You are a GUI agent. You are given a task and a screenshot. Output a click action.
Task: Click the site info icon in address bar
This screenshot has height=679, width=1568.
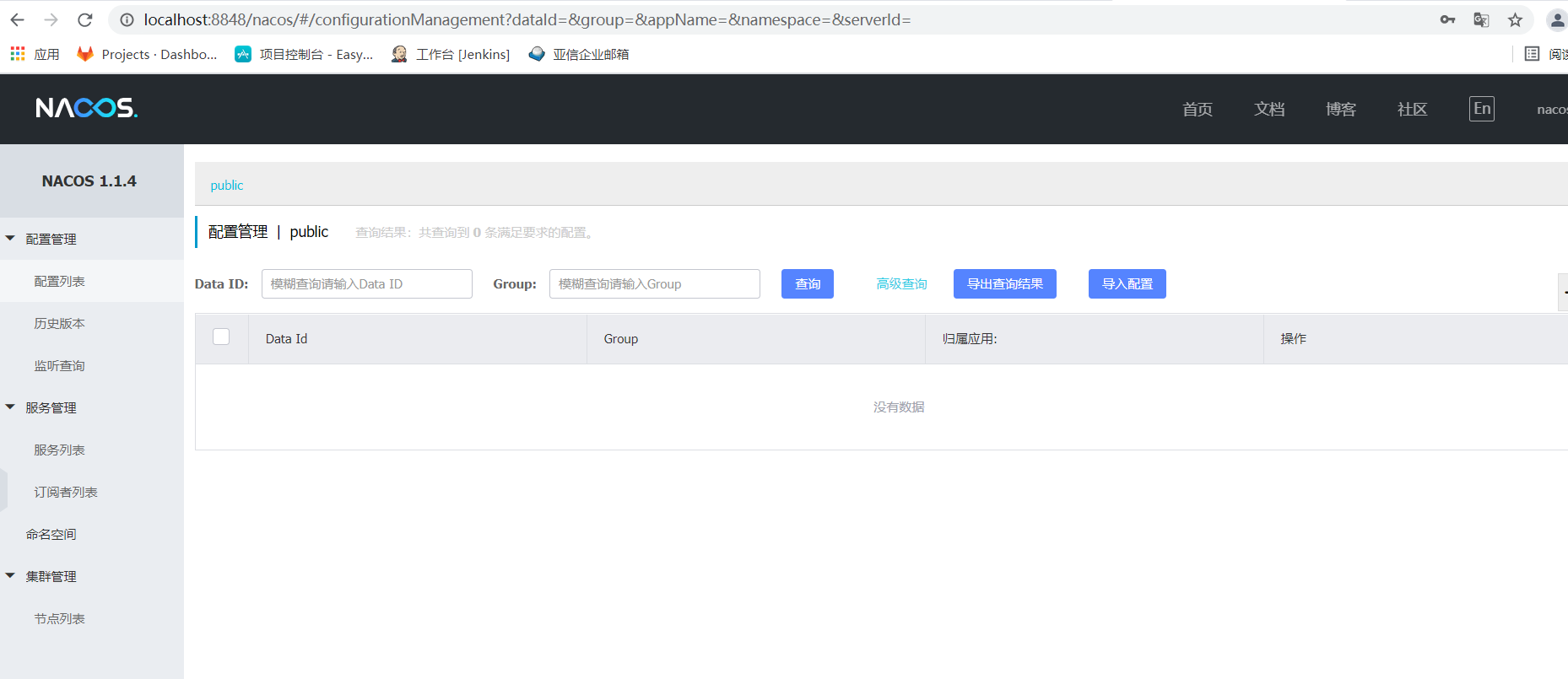pyautogui.click(x=127, y=19)
